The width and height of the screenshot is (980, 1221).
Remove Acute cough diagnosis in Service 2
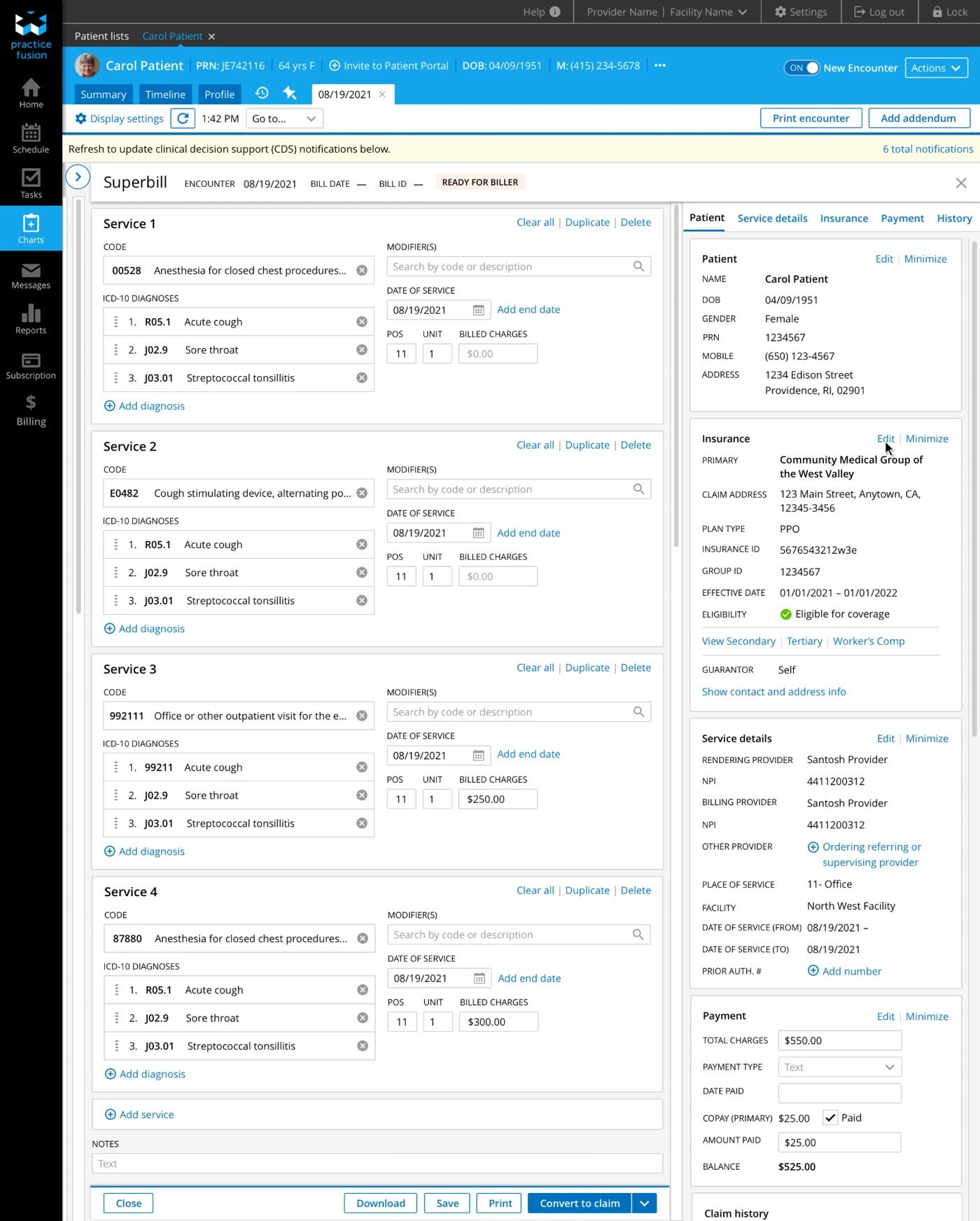click(362, 545)
